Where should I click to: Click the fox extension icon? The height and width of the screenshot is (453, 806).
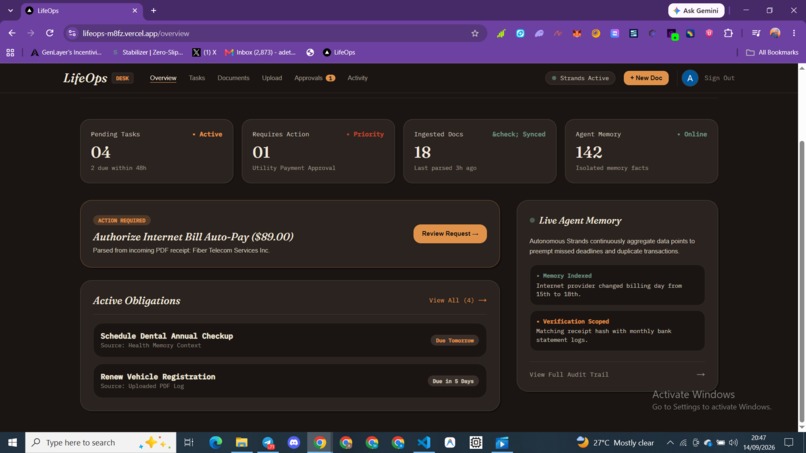point(577,33)
